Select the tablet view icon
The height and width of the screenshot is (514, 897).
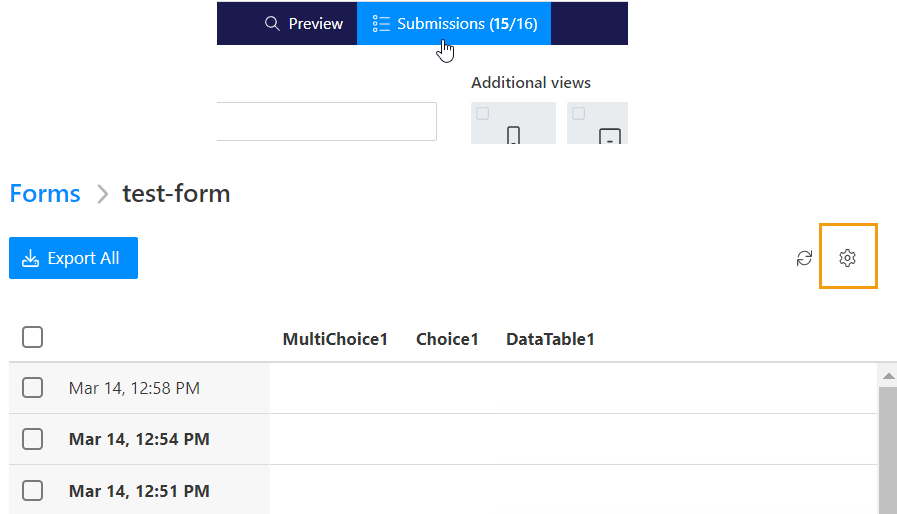(x=609, y=137)
